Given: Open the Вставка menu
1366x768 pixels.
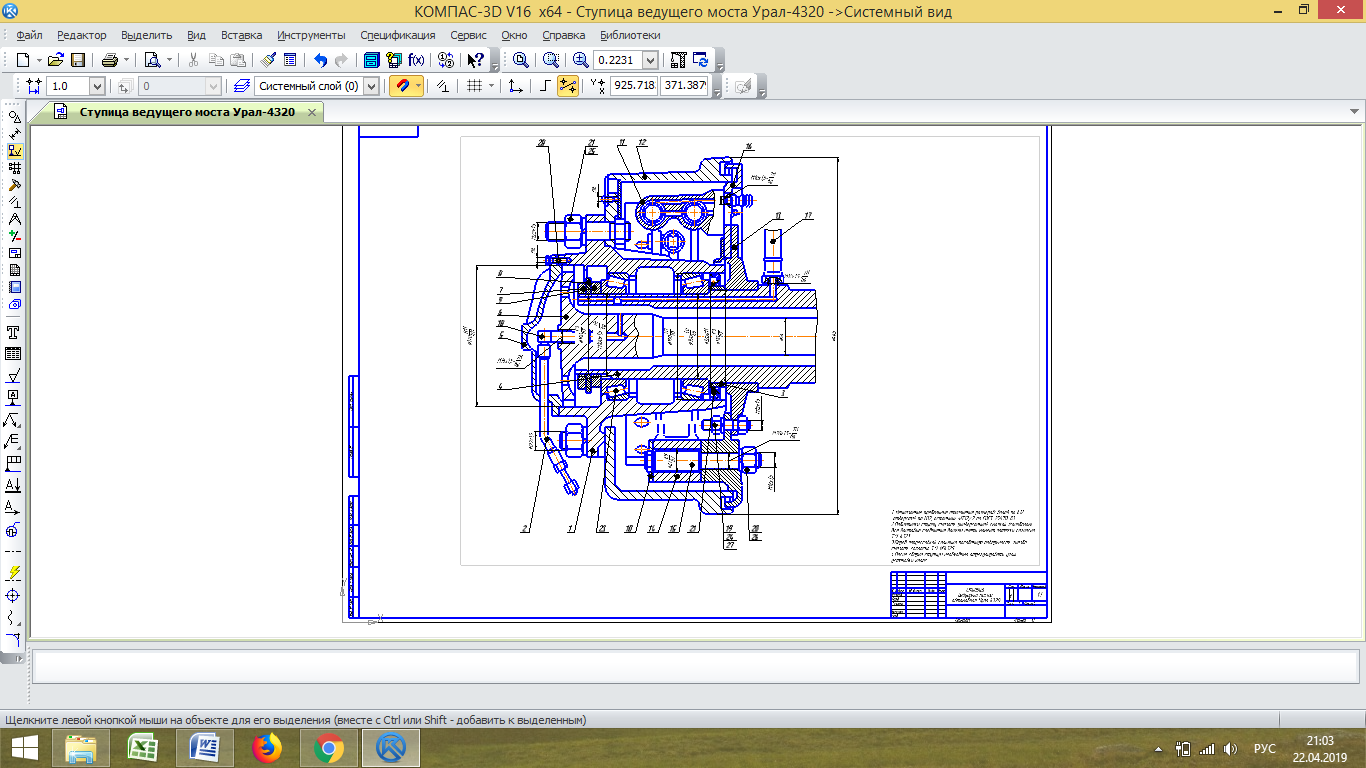Looking at the screenshot, I should click(242, 35).
